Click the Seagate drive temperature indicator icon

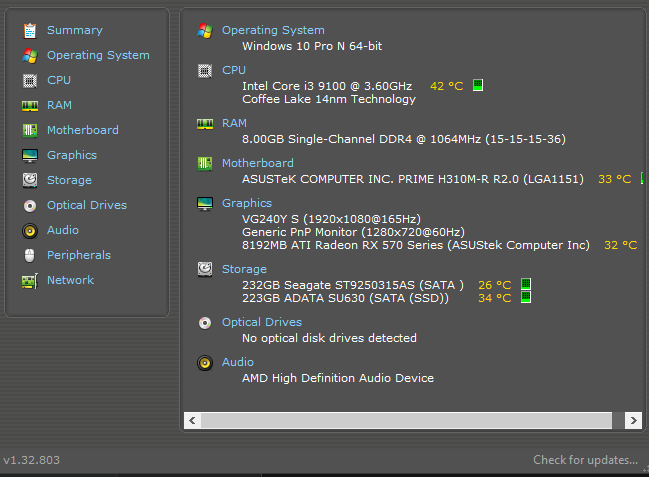point(526,284)
